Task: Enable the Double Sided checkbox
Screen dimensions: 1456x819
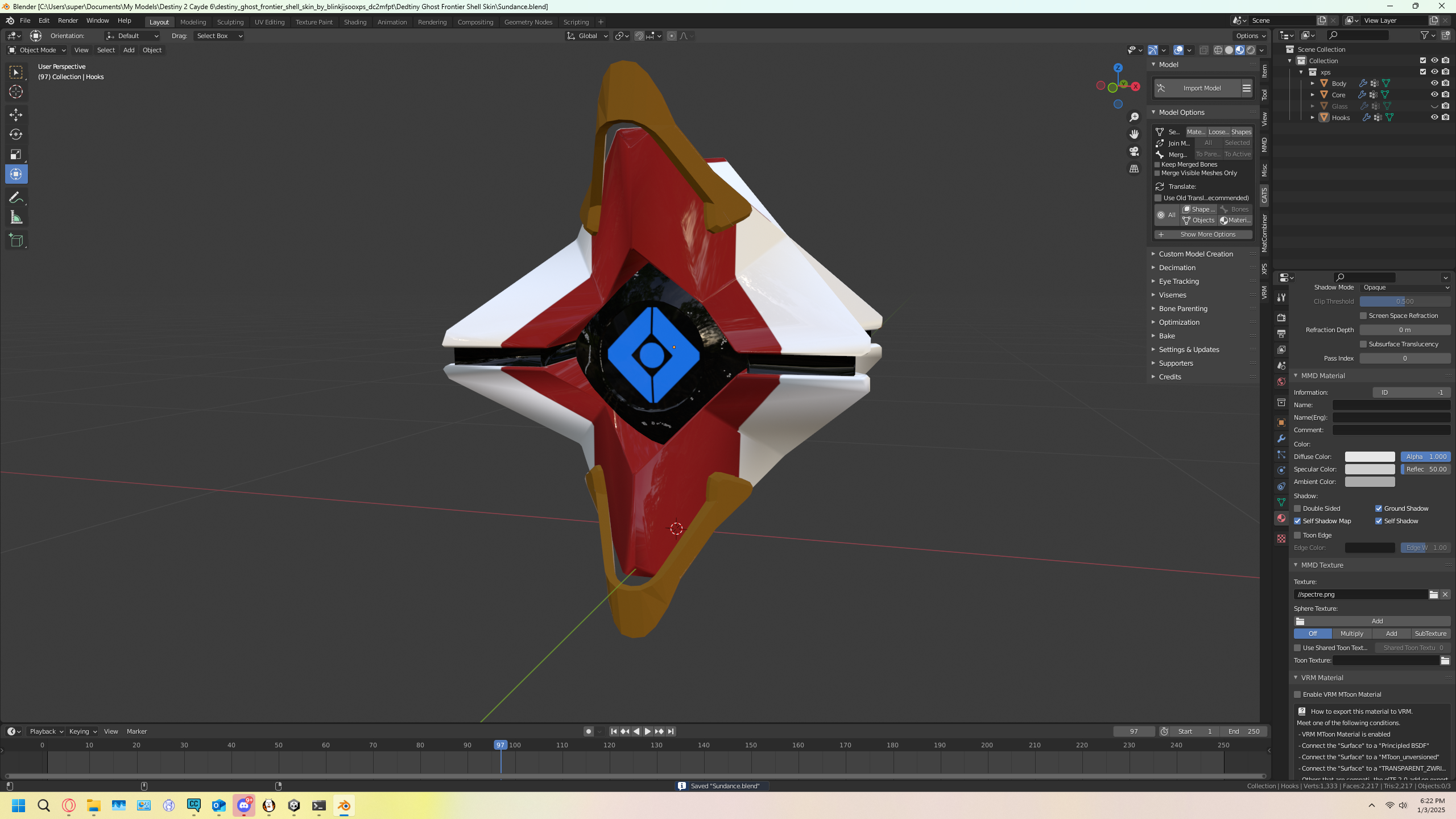Action: pyautogui.click(x=1297, y=508)
